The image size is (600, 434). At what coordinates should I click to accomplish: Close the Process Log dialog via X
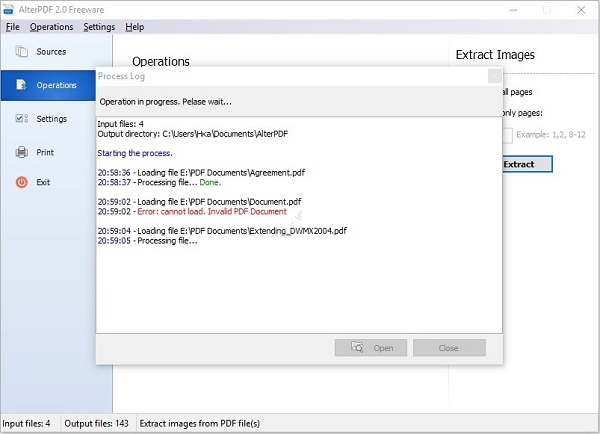pos(494,76)
